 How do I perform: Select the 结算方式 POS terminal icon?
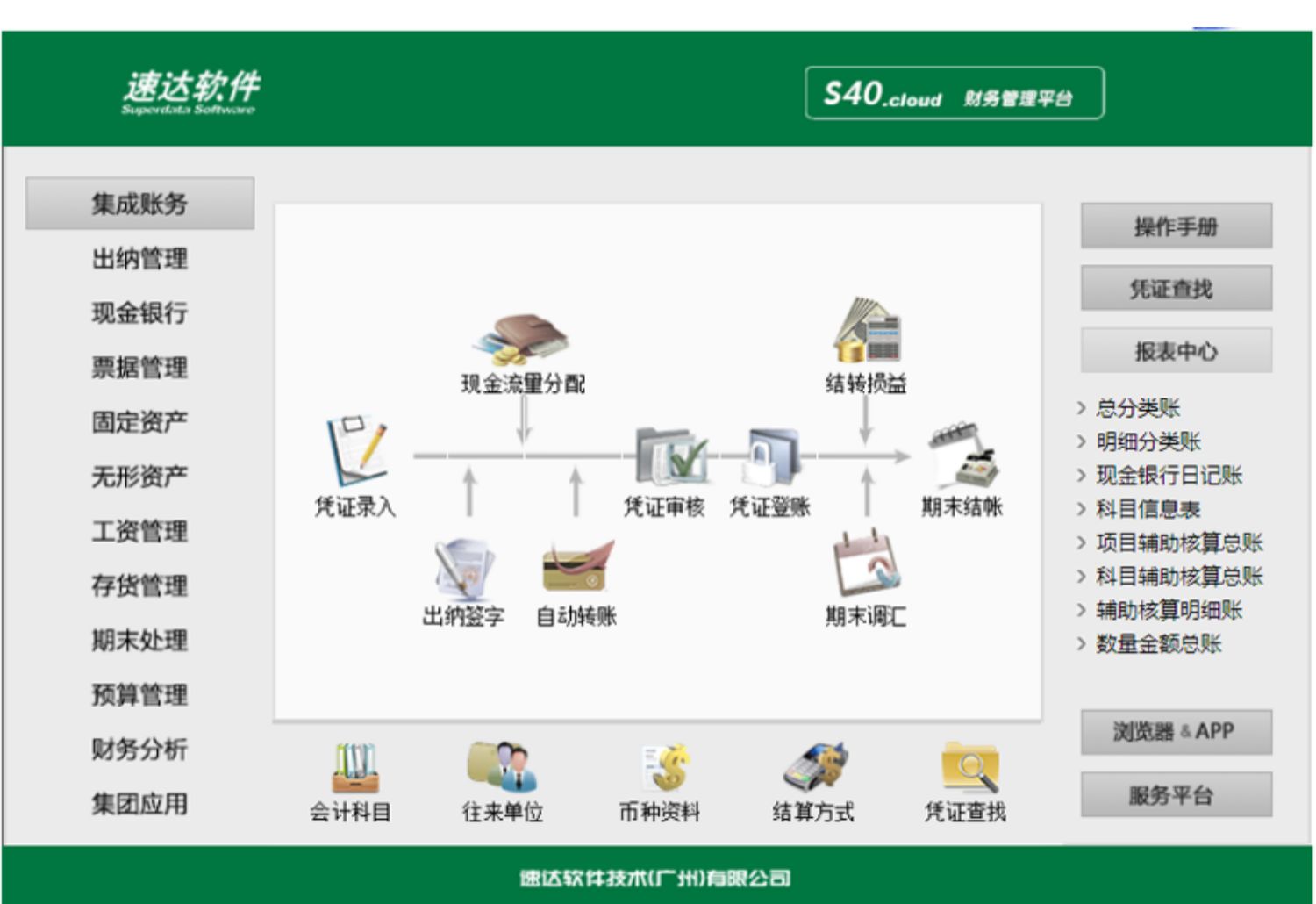(x=815, y=767)
